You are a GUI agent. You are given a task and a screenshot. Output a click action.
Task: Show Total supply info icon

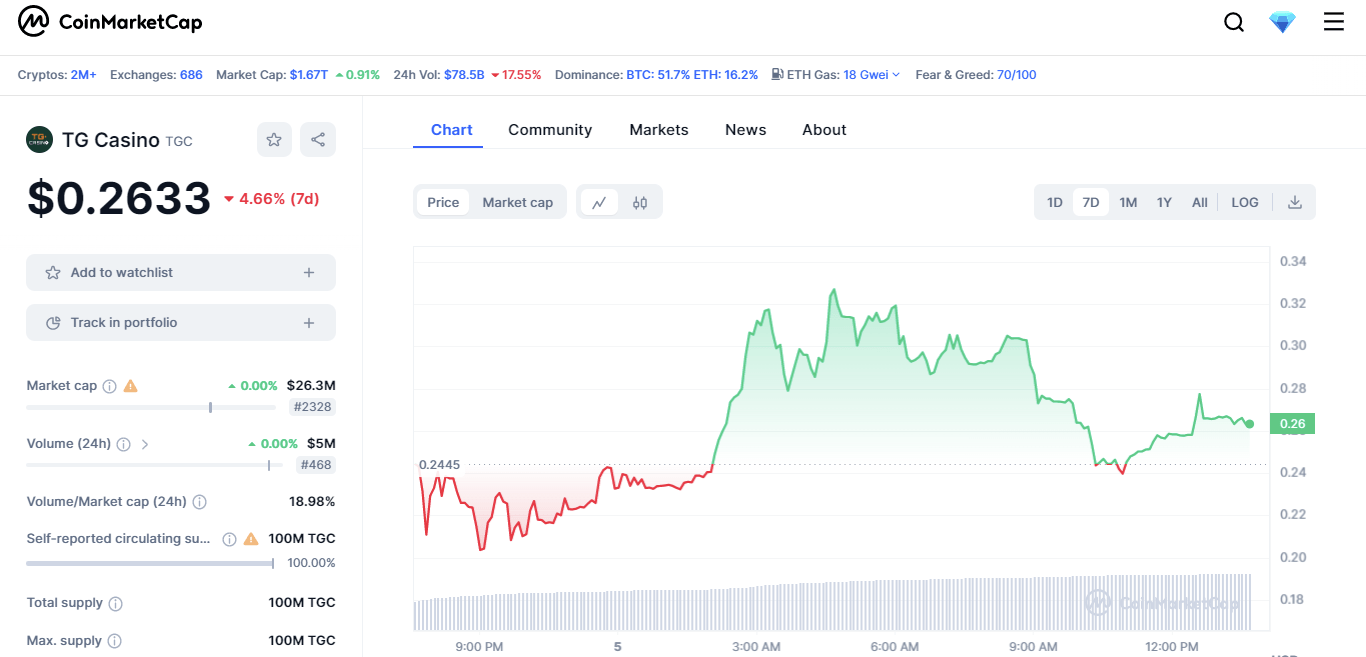coord(115,603)
